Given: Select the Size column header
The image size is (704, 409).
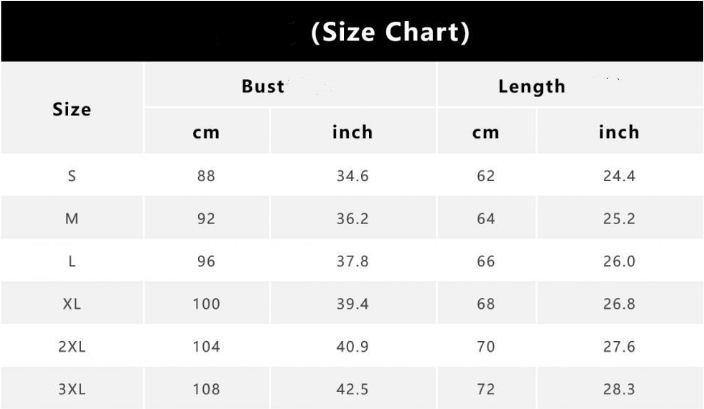Looking at the screenshot, I should (71, 109).
